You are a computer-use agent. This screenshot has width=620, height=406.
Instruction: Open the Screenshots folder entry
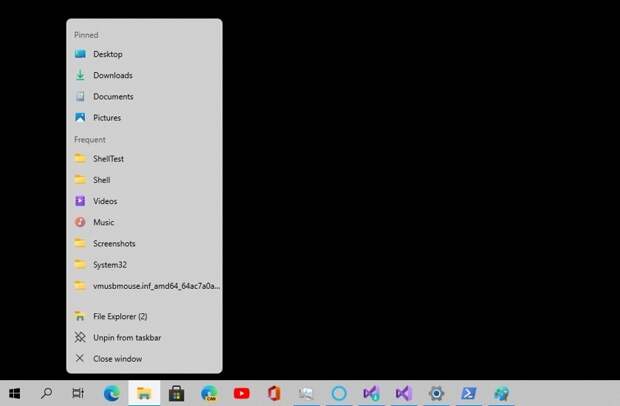coord(144,244)
